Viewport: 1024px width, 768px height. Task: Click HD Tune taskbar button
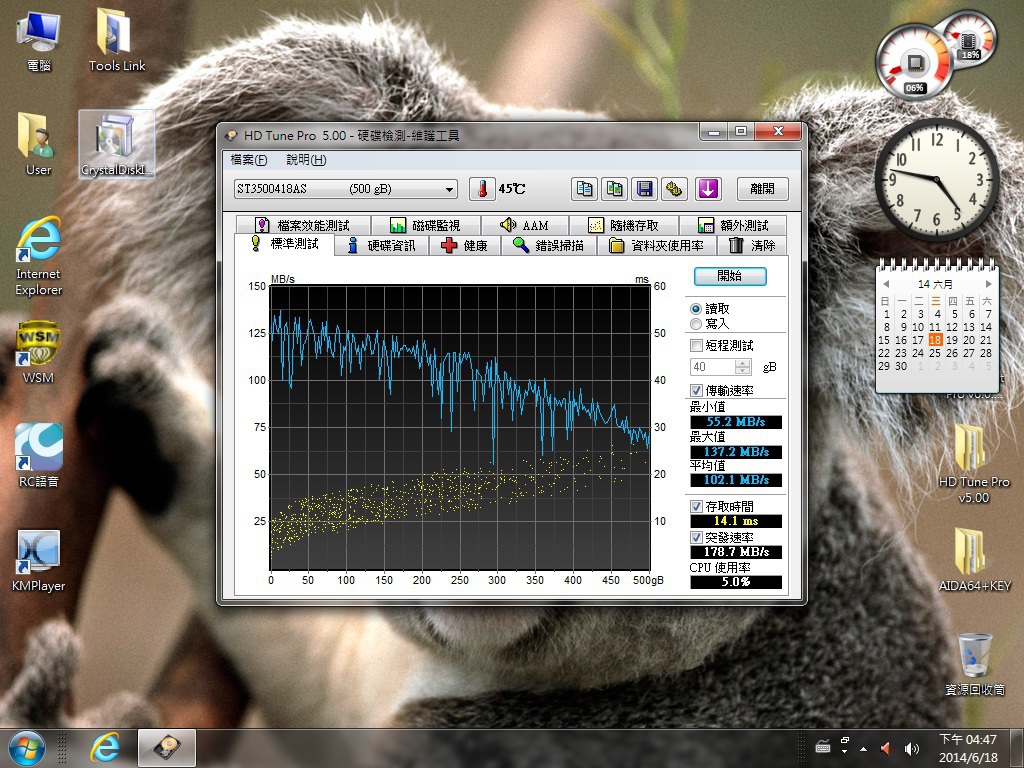tap(167, 748)
